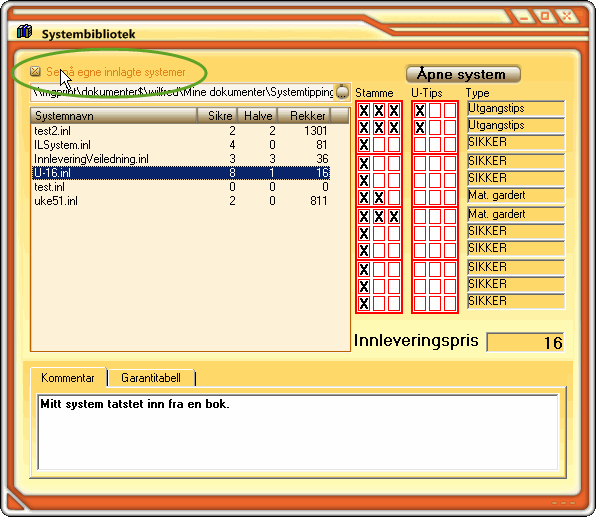Select the Kommentar tab
The image size is (596, 517).
[x=68, y=377]
